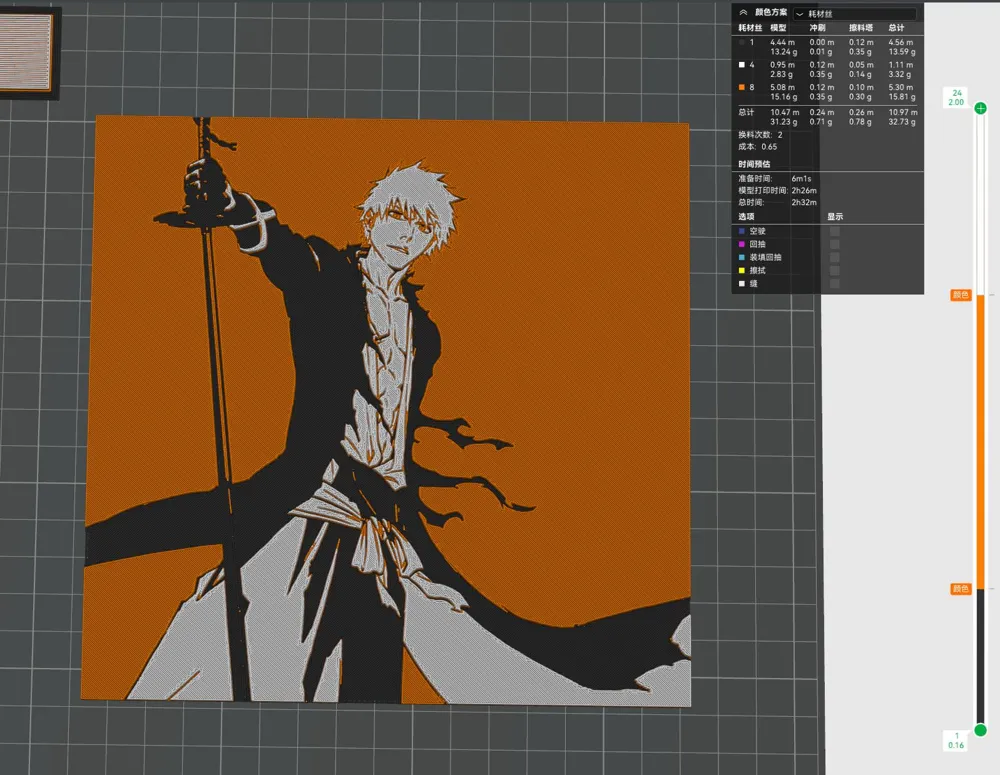The height and width of the screenshot is (775, 1000).
Task: Click the top layer label 24 / 2.00
Action: tap(956, 98)
